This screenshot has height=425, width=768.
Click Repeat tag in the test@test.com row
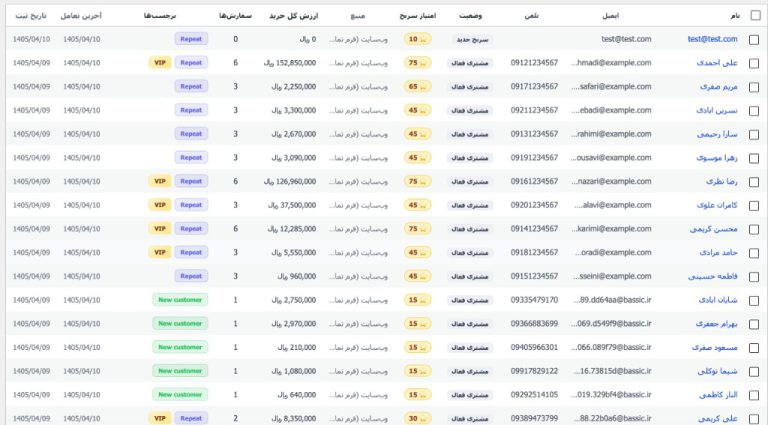(x=191, y=39)
